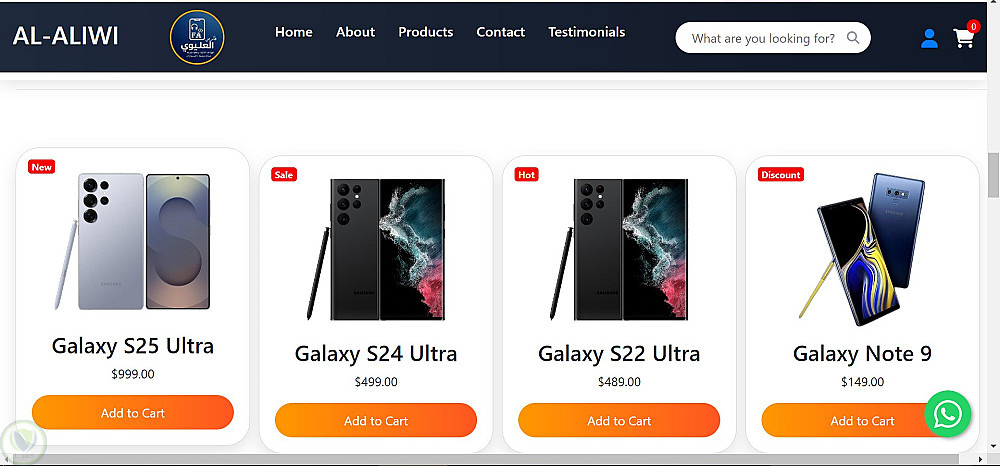The width and height of the screenshot is (1000, 466).
Task: Click the Discount badge on Galaxy Note 9
Action: pos(780,174)
